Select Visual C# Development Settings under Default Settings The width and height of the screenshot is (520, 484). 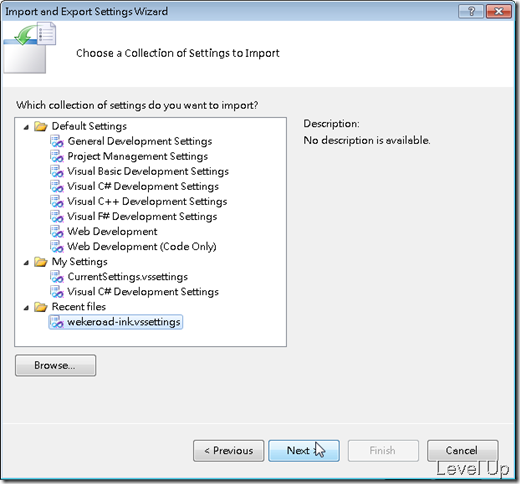[x=143, y=186]
